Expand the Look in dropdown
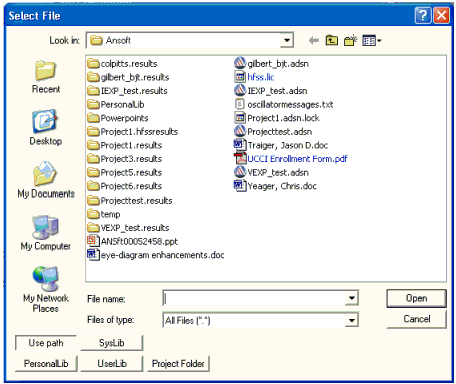This screenshot has height=384, width=456. click(287, 41)
